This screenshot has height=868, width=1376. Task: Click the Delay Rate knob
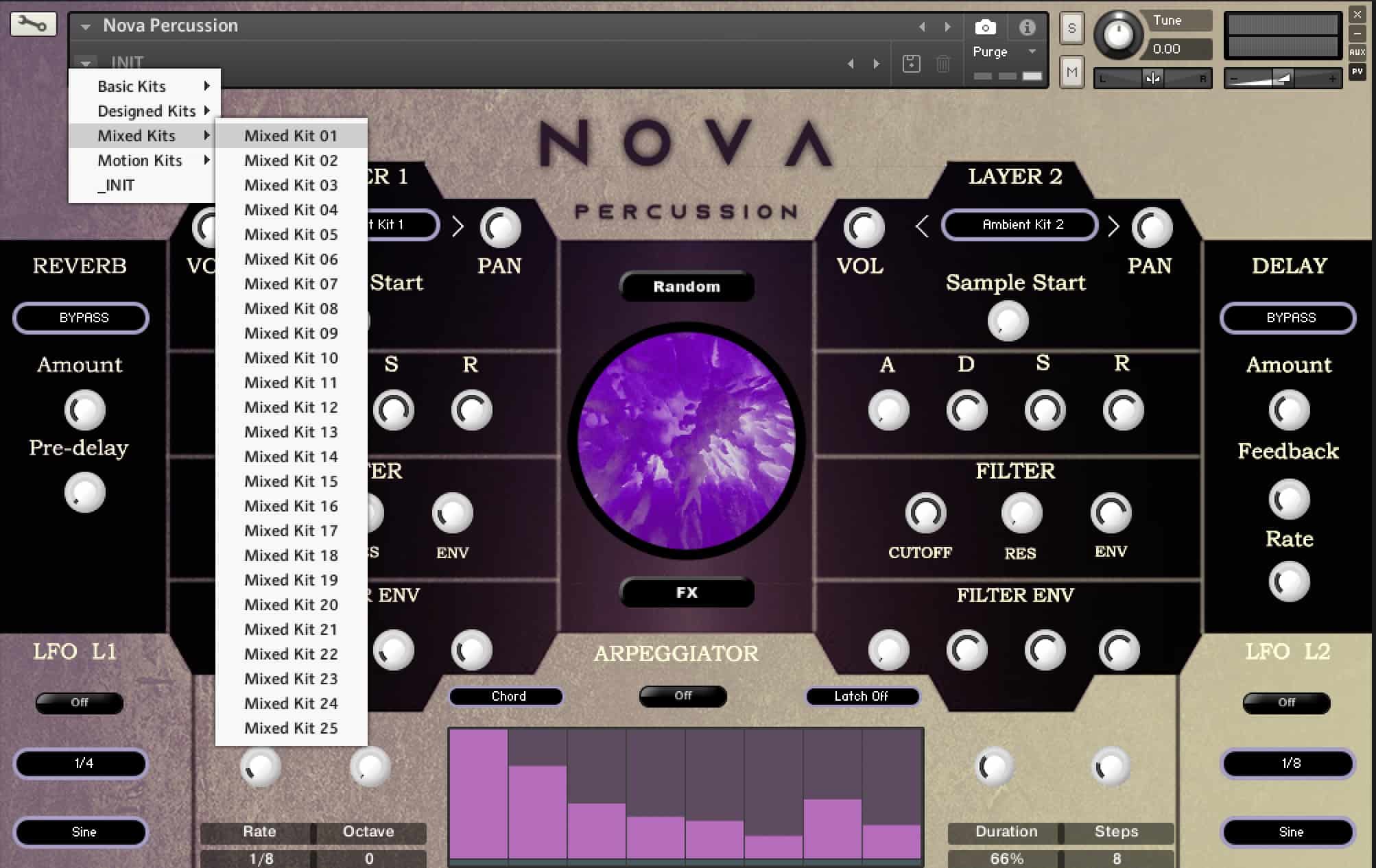(x=1289, y=581)
